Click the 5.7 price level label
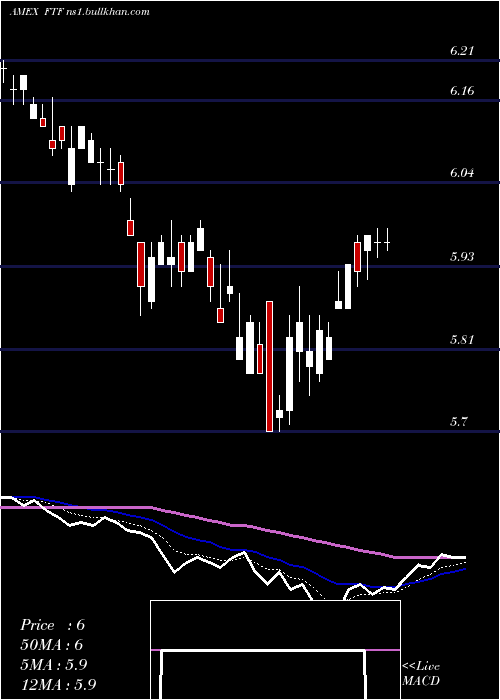This screenshot has width=500, height=700. (x=459, y=422)
